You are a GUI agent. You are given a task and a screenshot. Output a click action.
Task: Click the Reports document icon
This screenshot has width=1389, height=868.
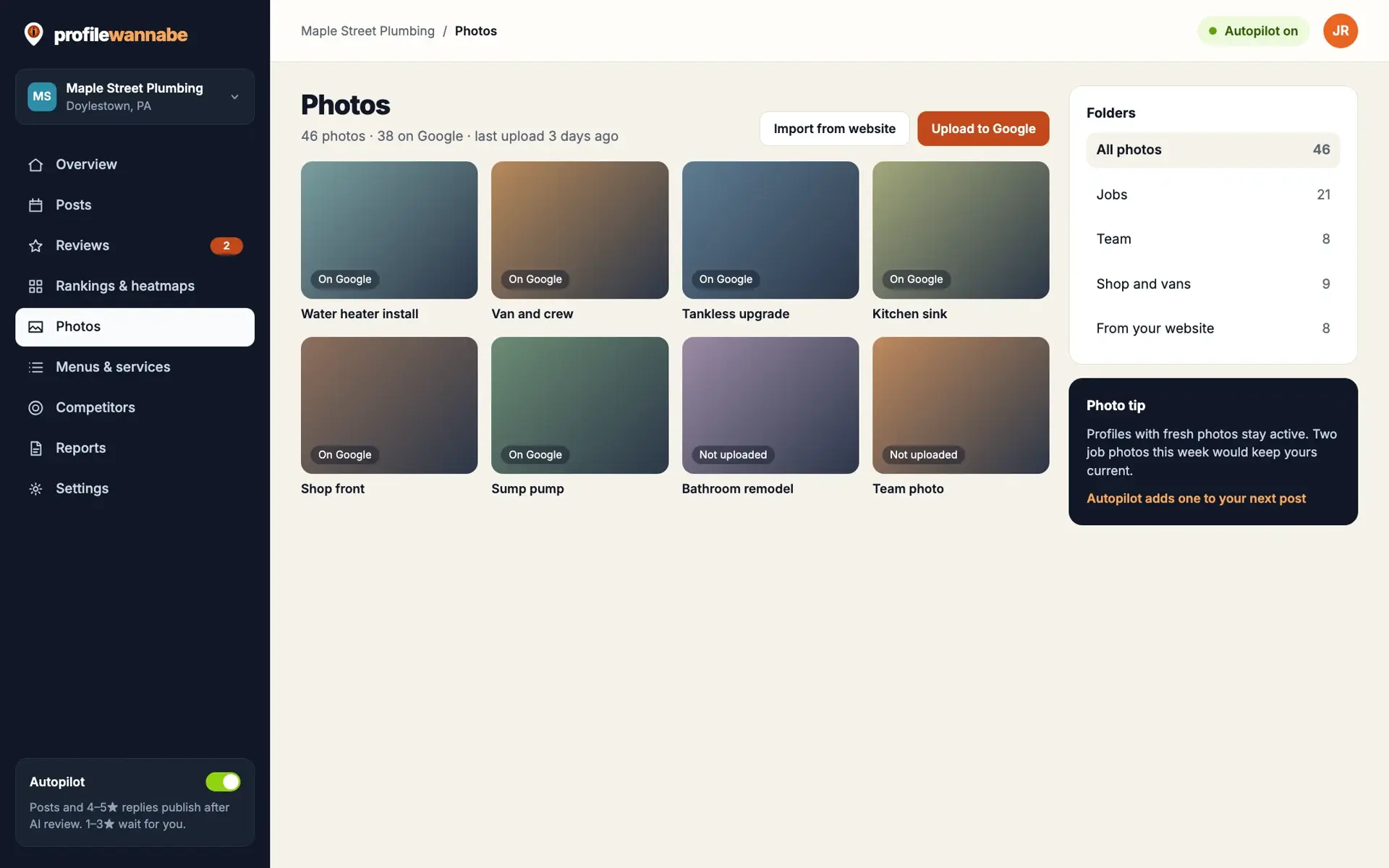(35, 448)
